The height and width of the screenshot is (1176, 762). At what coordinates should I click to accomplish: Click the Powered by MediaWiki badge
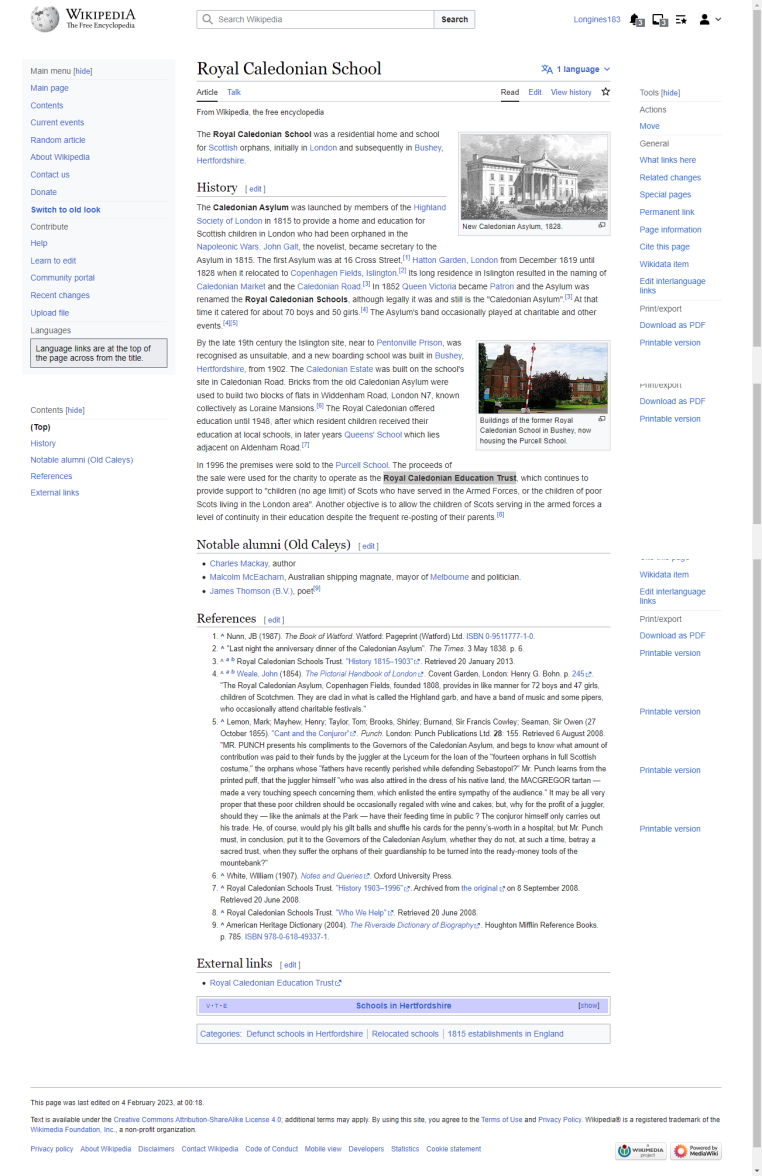point(696,1151)
